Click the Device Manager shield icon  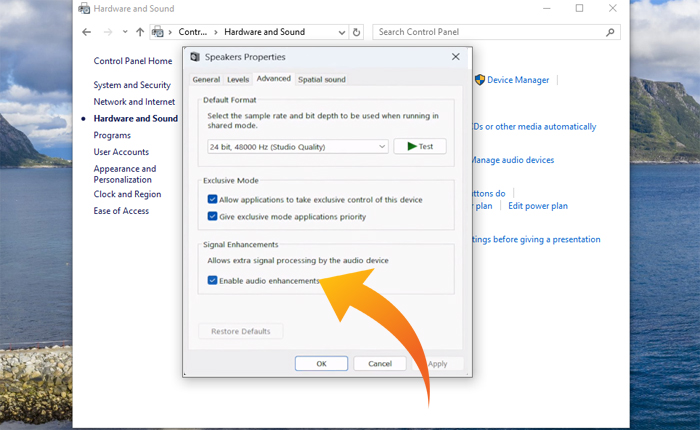click(x=479, y=80)
